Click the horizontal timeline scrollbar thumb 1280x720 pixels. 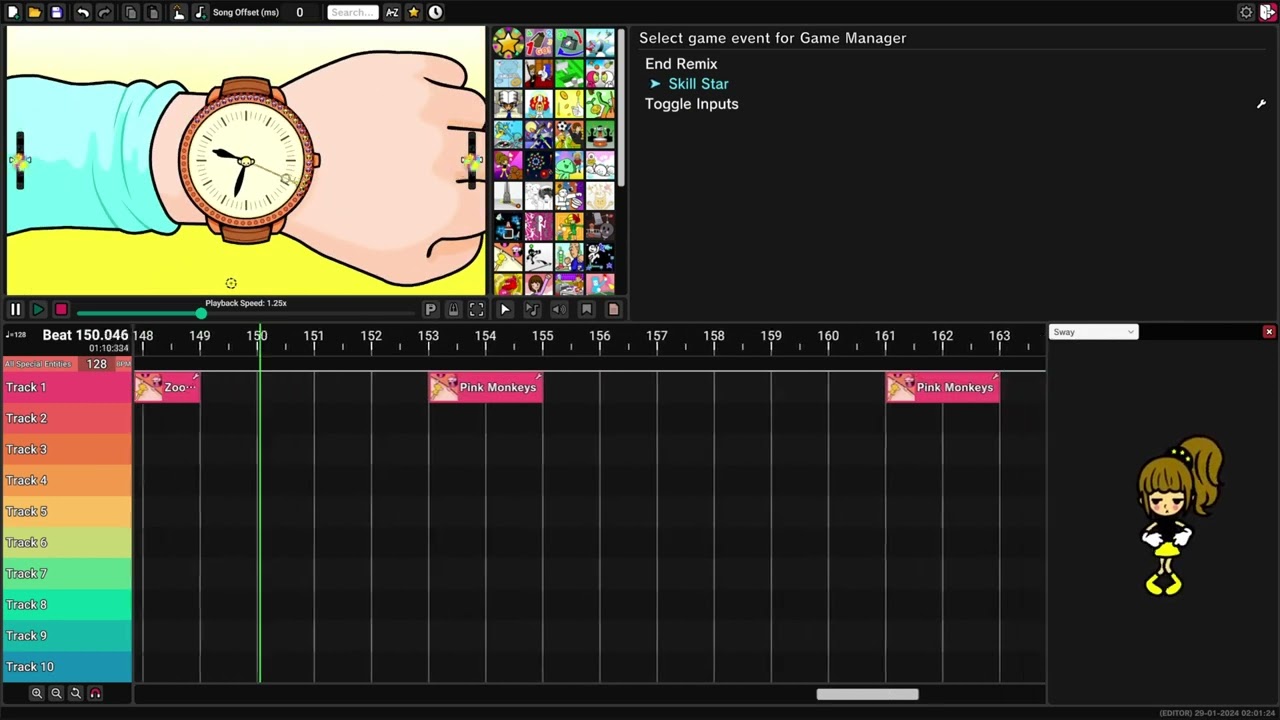click(867, 694)
